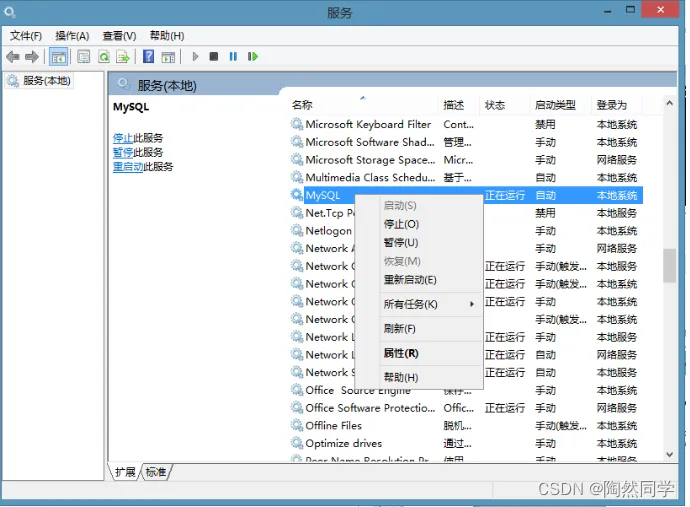Sort by the 名称 column header
The height and width of the screenshot is (507, 690).
(363, 105)
